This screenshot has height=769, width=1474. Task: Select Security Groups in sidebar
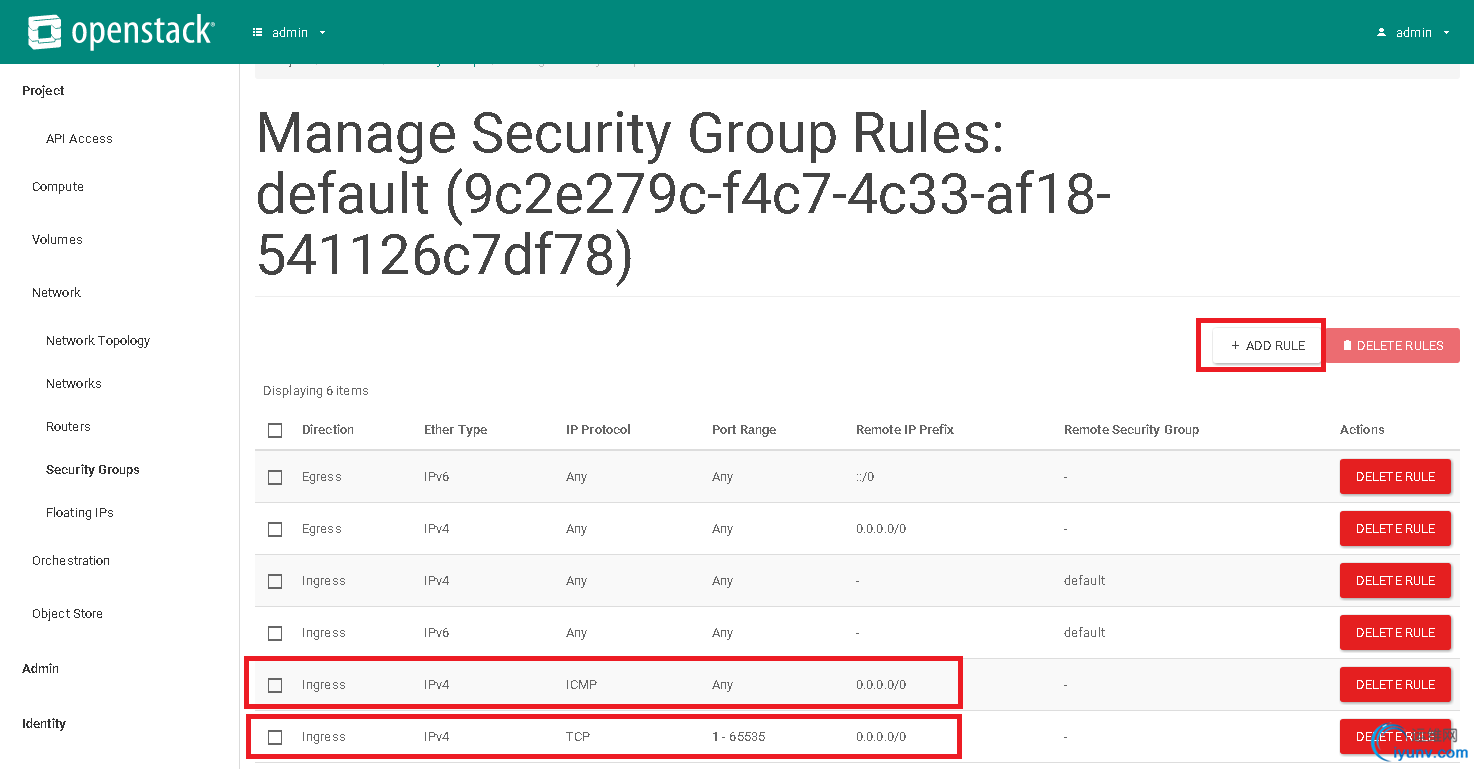93,470
